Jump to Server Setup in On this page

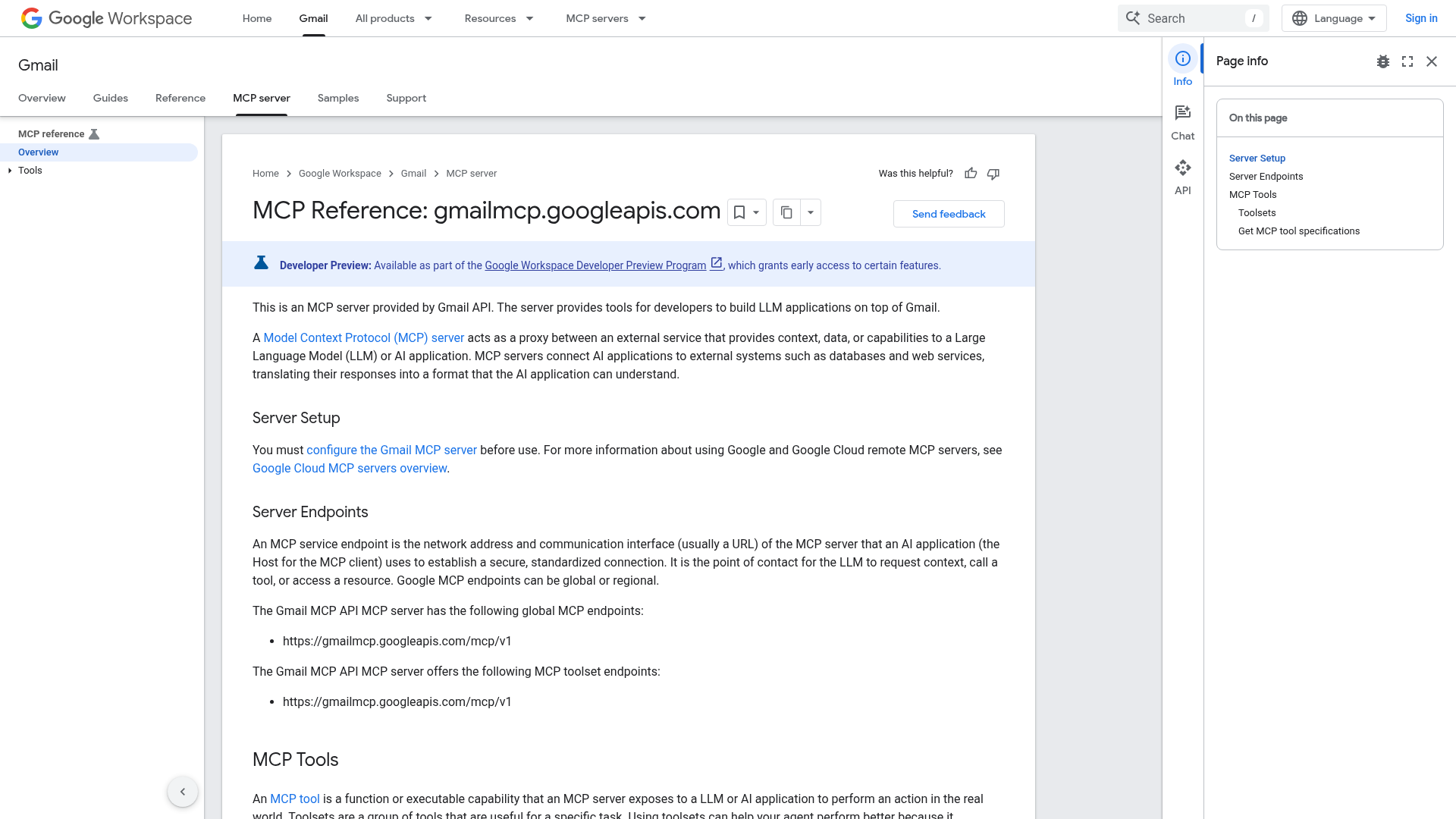tap(1257, 158)
